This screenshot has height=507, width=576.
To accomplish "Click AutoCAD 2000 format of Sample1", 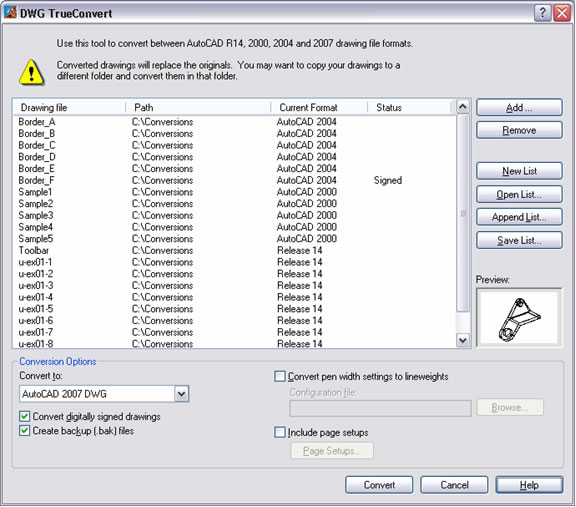I will coord(307,192).
